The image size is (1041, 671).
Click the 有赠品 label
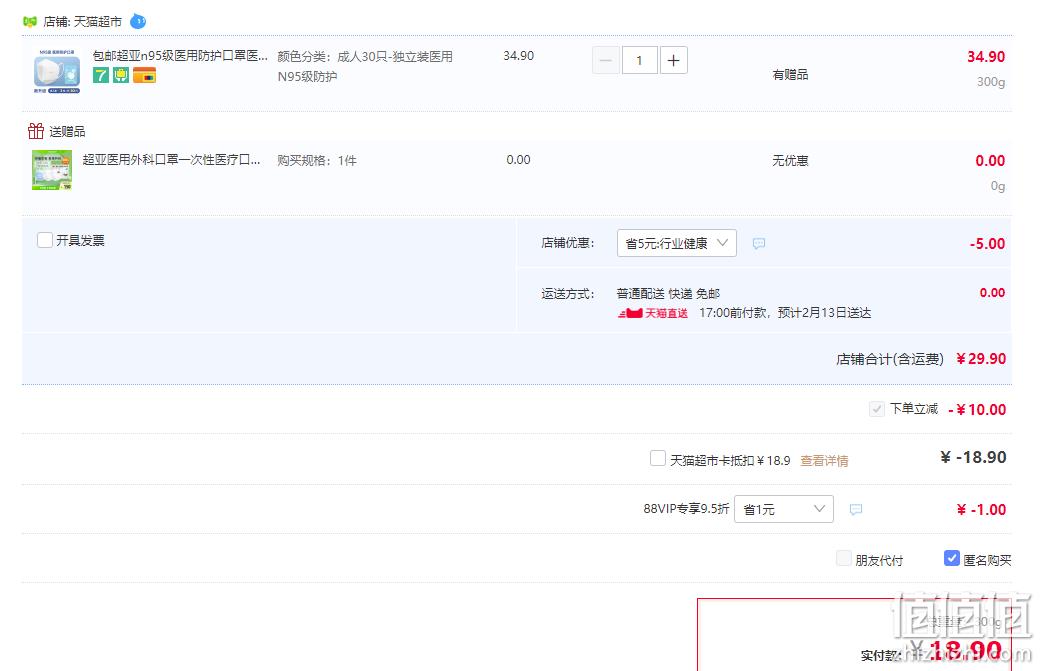[x=790, y=74]
